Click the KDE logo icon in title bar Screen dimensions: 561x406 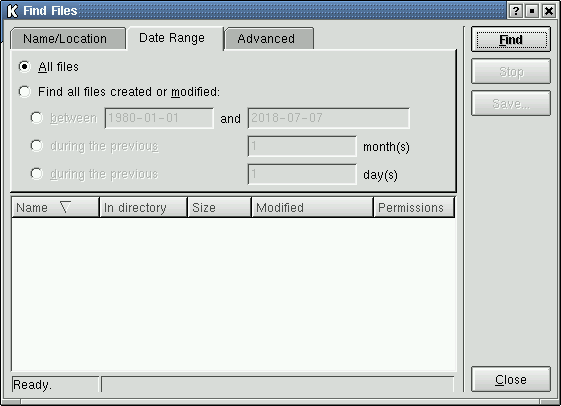12,11
